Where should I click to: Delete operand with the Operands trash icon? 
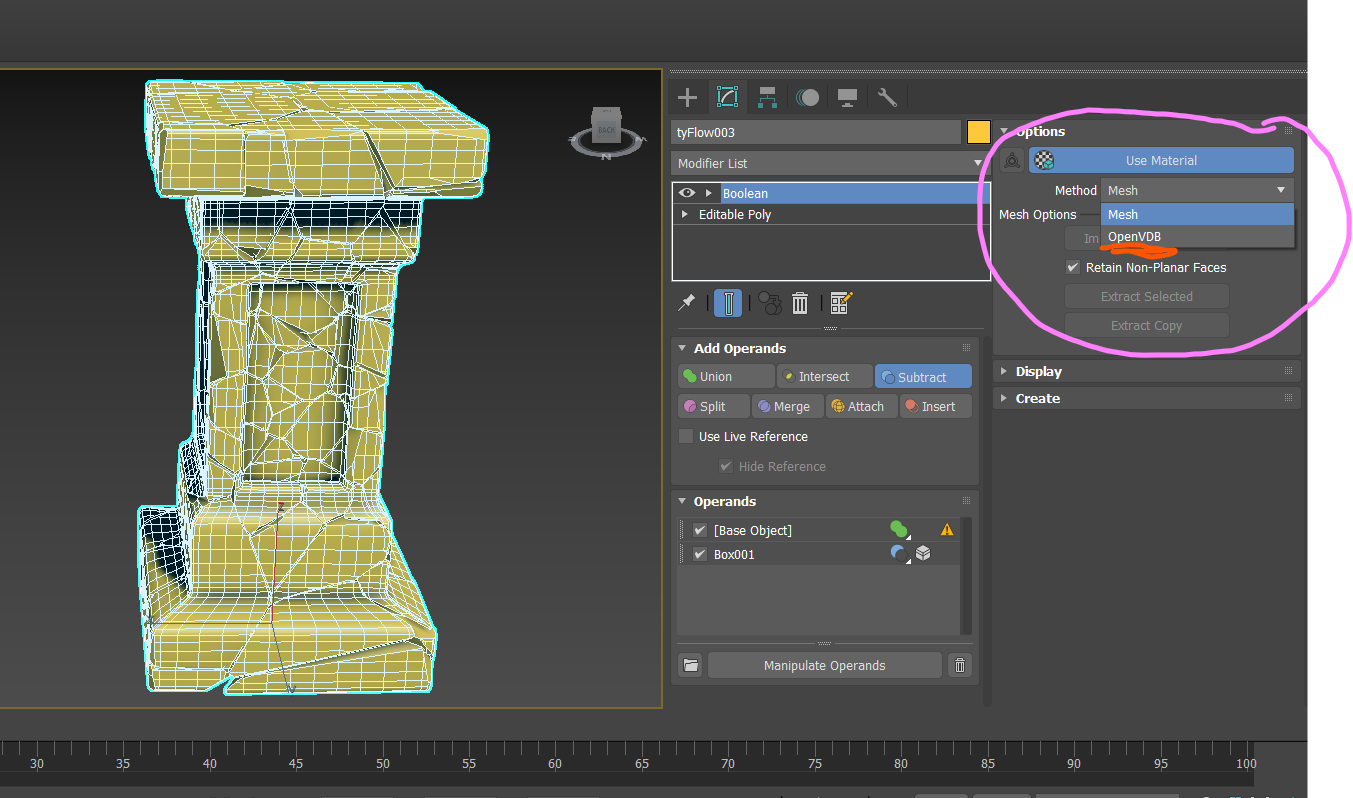coord(960,665)
